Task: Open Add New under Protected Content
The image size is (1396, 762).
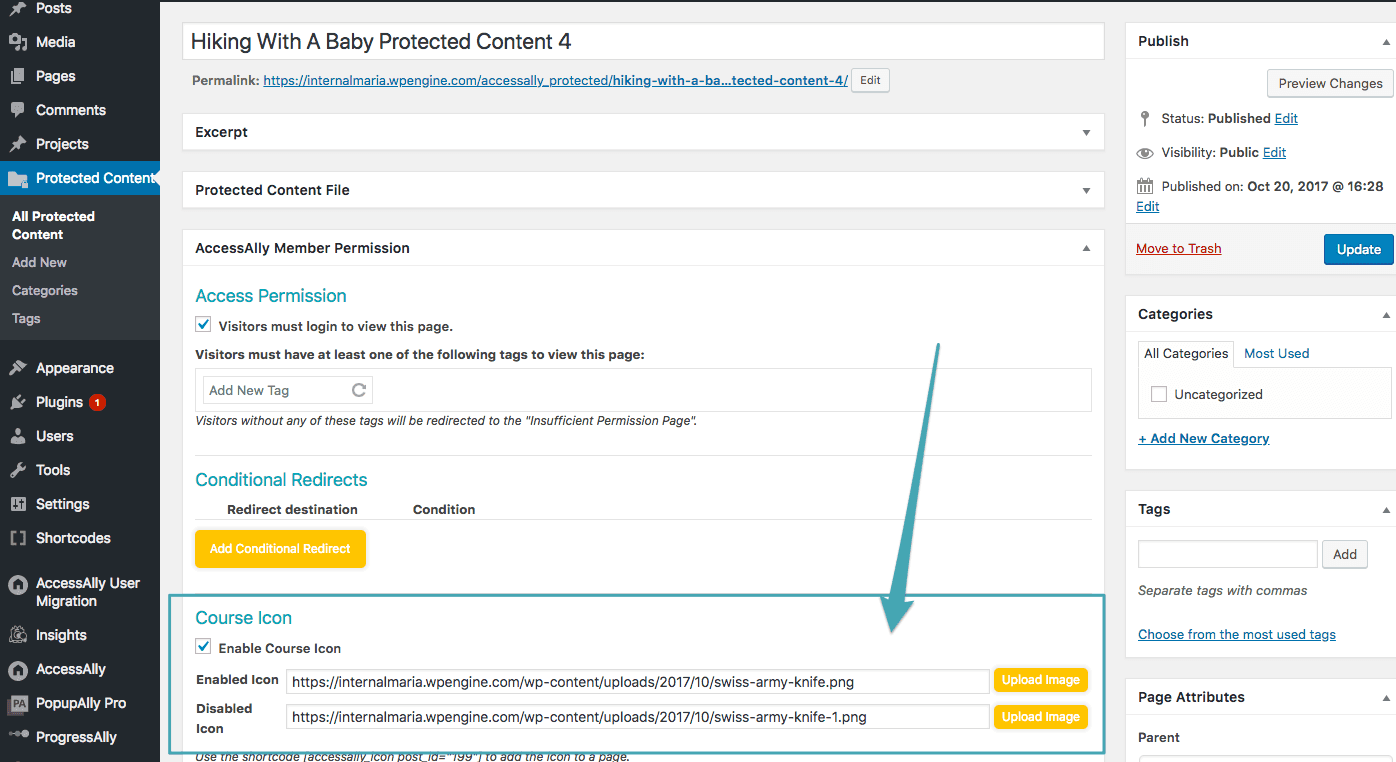Action: tap(40, 262)
